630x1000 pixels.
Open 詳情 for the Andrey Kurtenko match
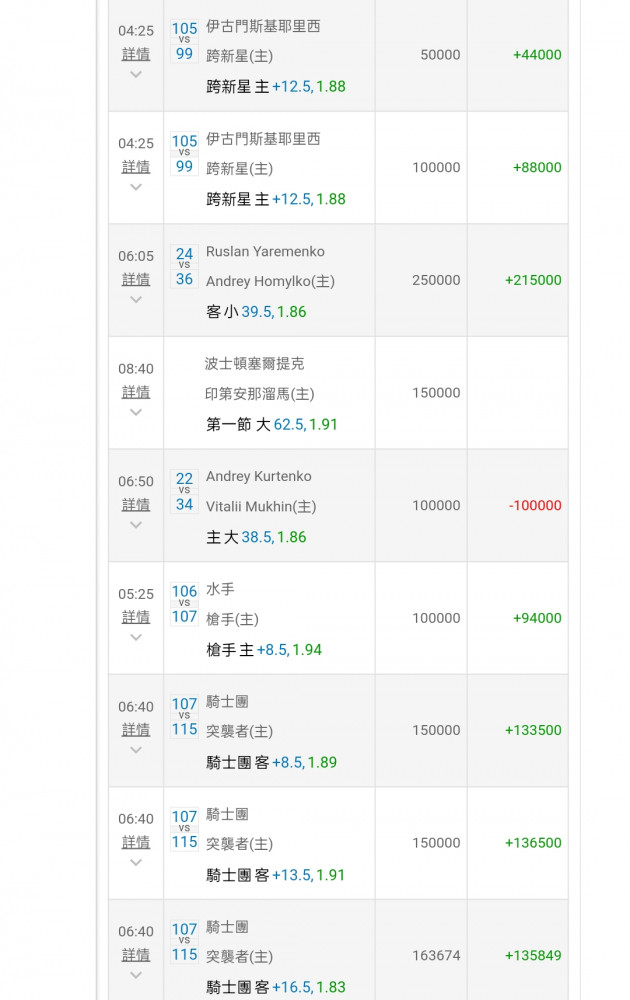tap(136, 504)
